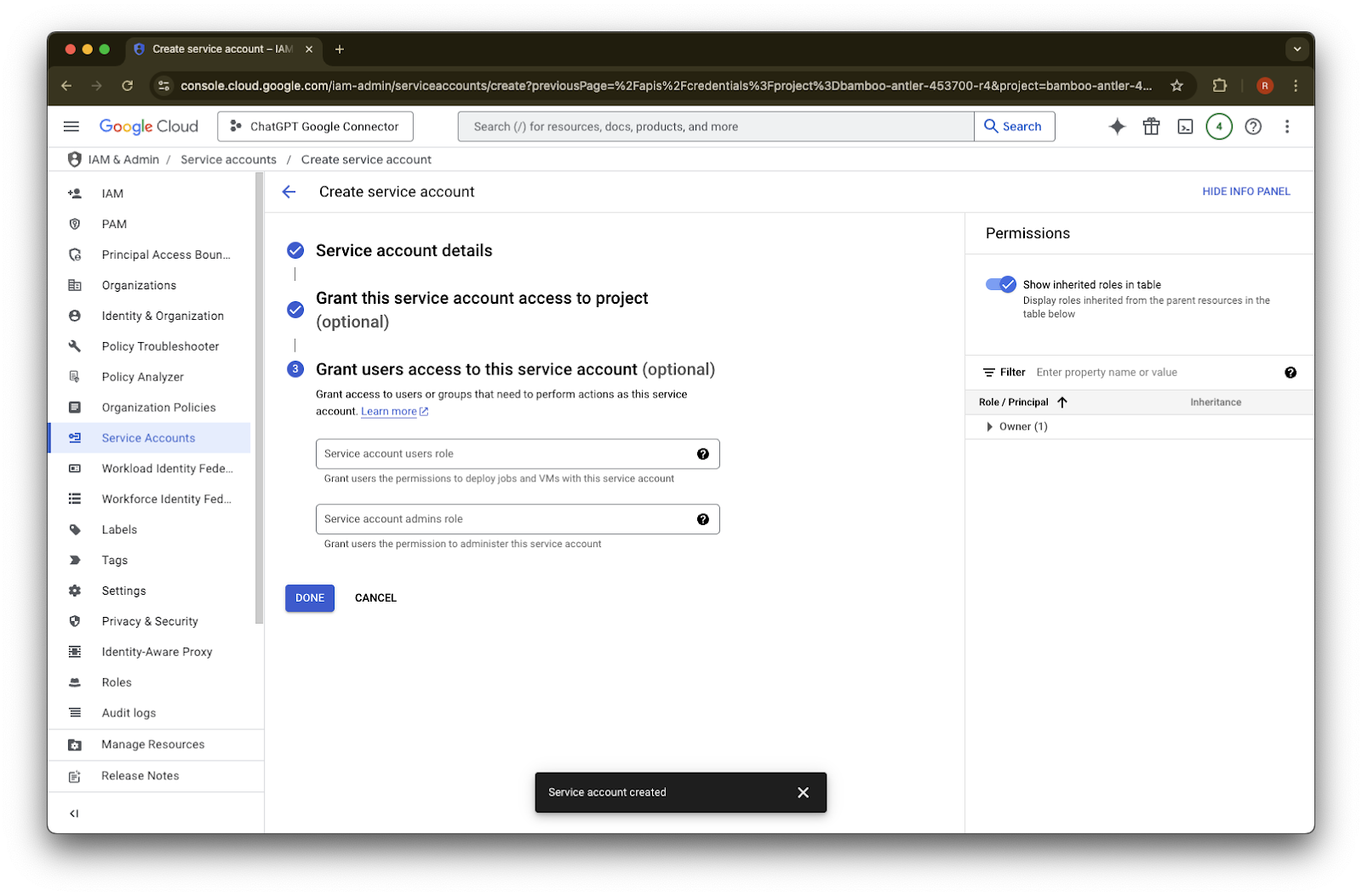Click the Service account admins role field

pos(518,519)
